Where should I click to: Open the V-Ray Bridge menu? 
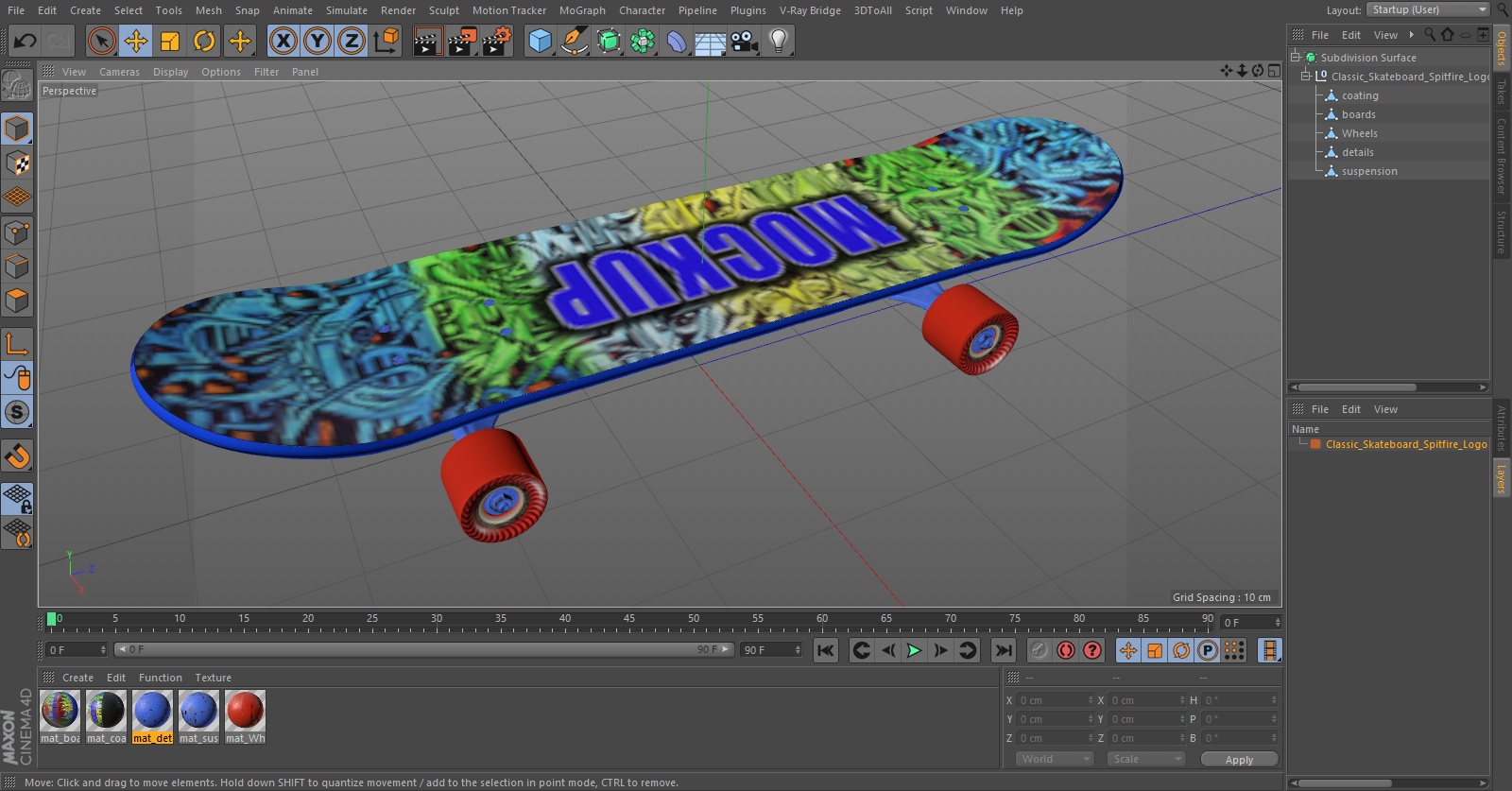pyautogui.click(x=810, y=10)
